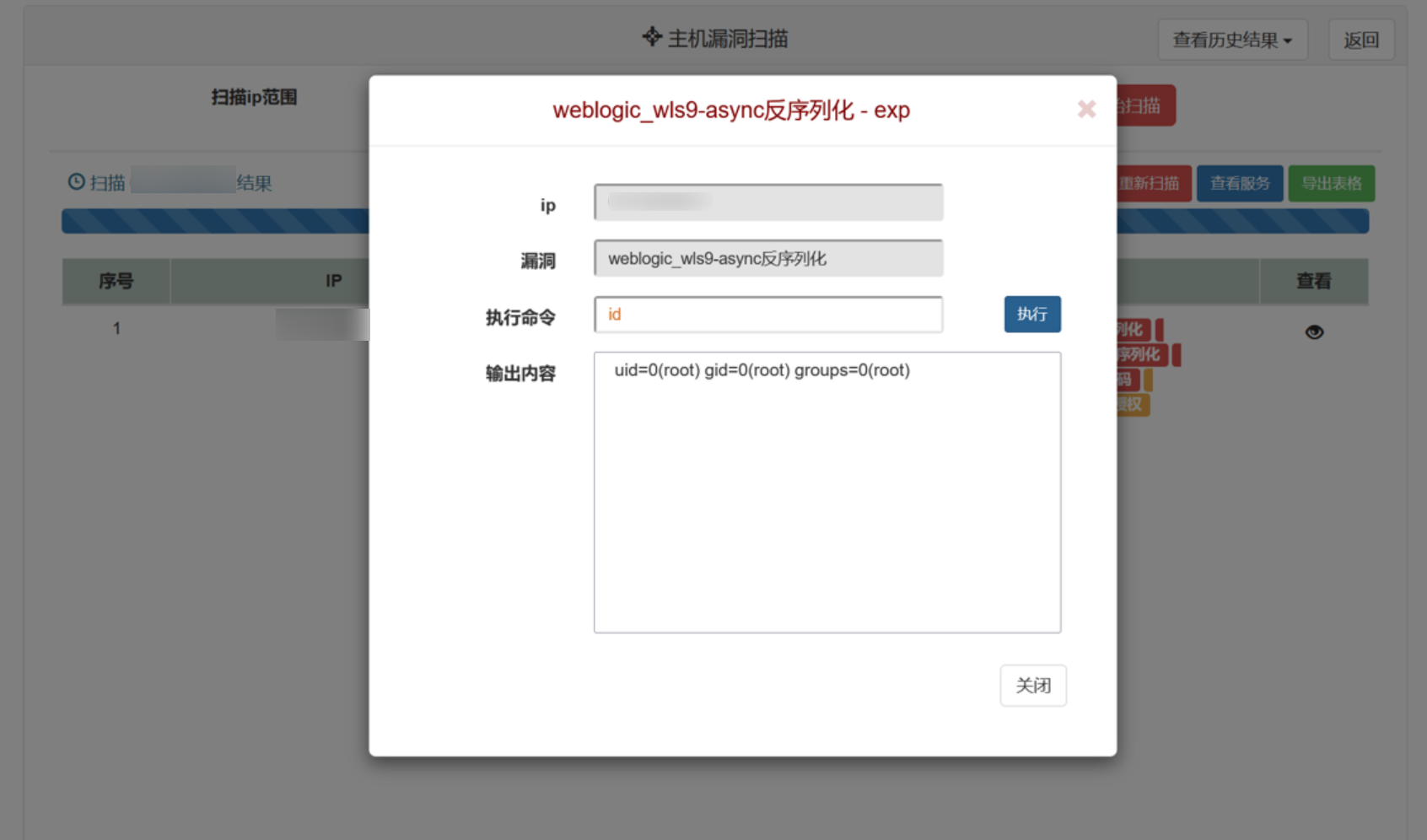Click the 扫描ip范围 label
This screenshot has height=840, width=1427.
[254, 97]
